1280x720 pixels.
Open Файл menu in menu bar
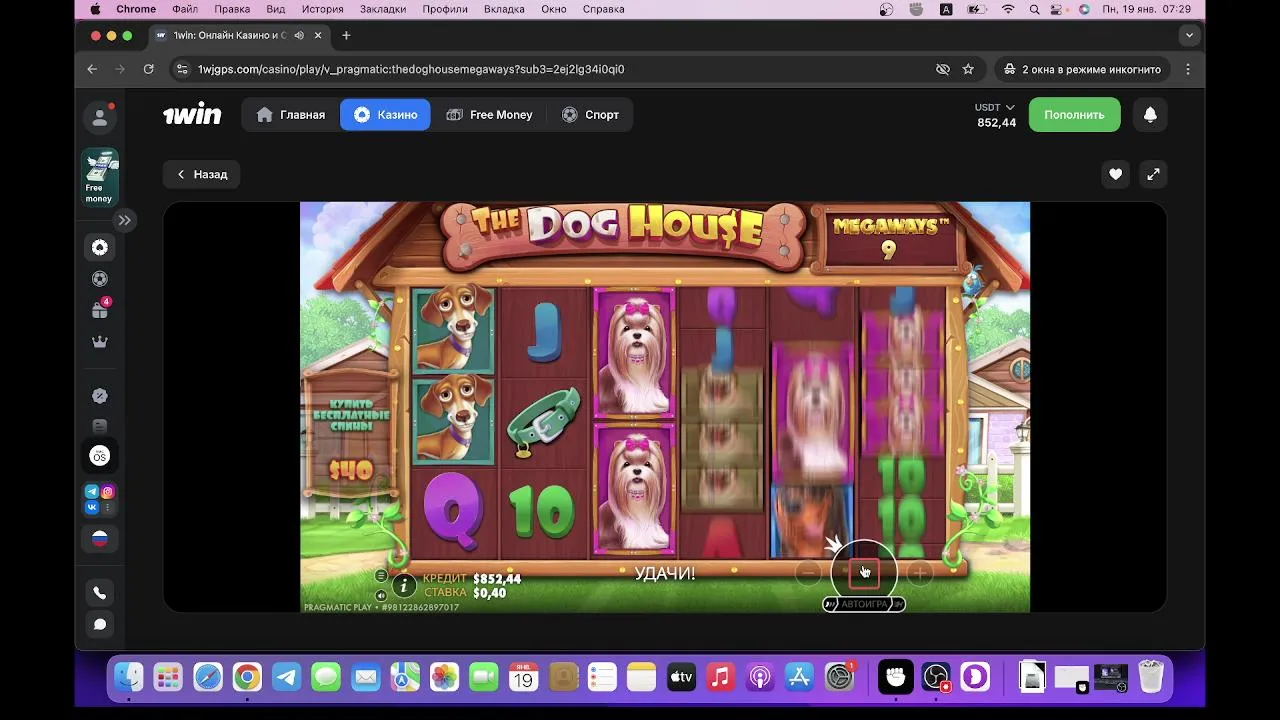click(x=185, y=9)
